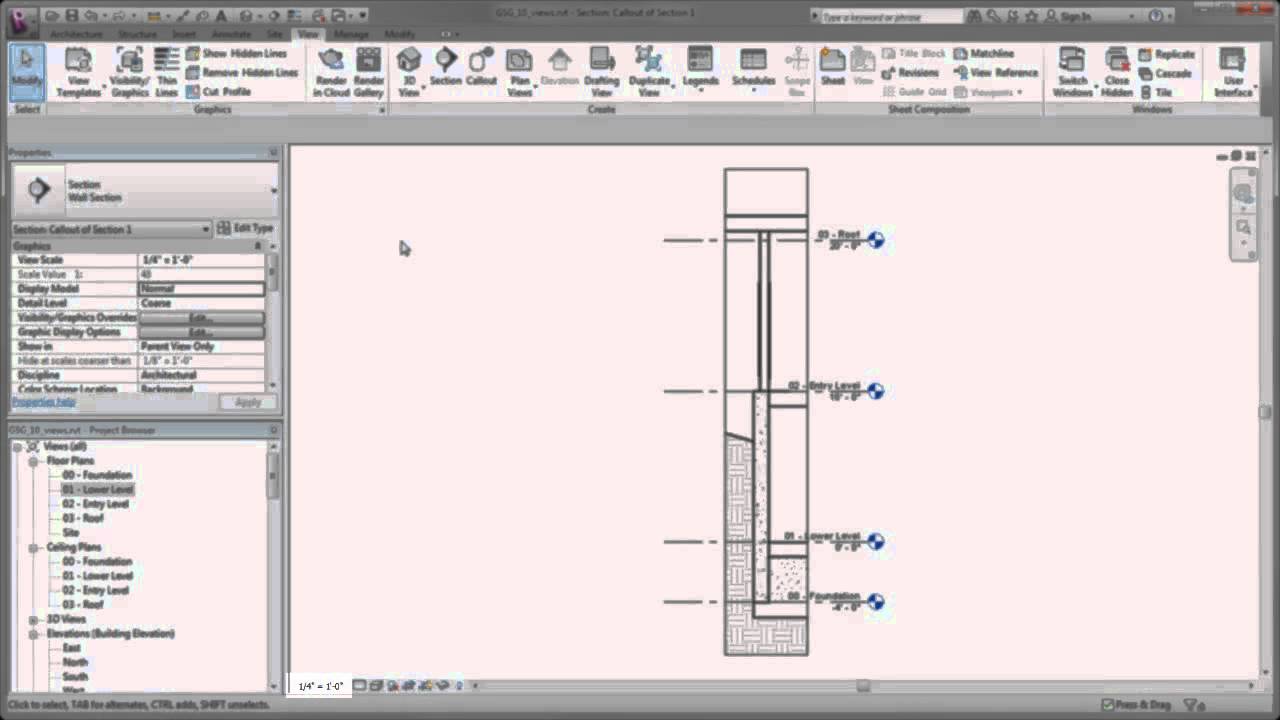The image size is (1280, 720).
Task: Select the 01 - Lower Level floor plan
Action: click(x=96, y=489)
